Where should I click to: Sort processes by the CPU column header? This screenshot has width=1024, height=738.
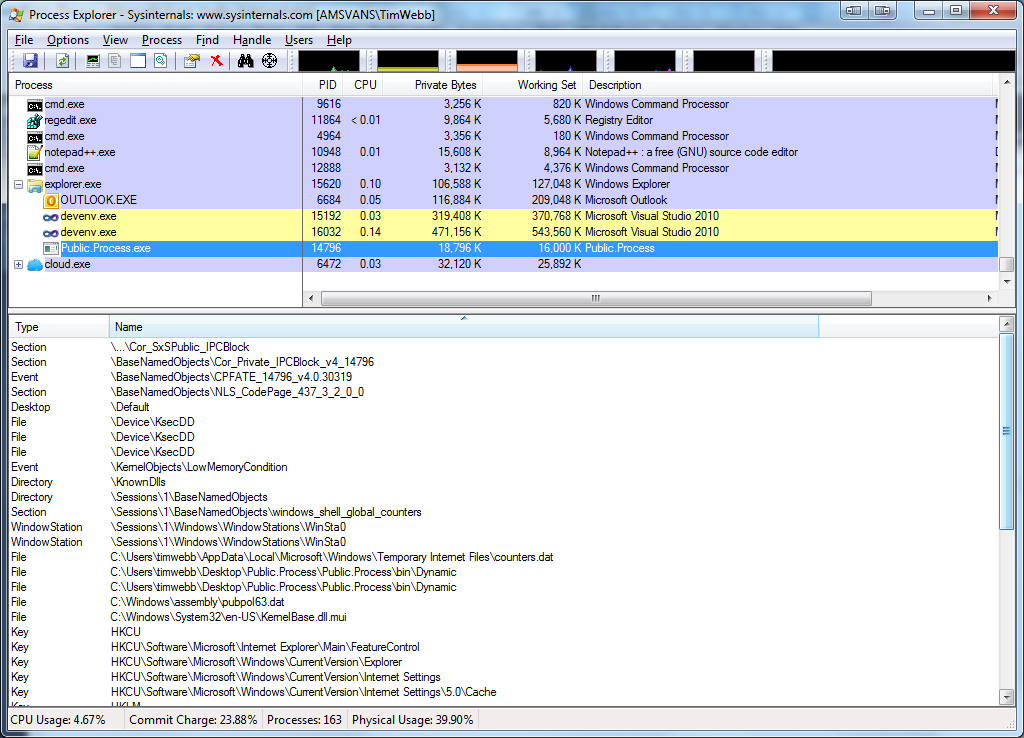[364, 85]
